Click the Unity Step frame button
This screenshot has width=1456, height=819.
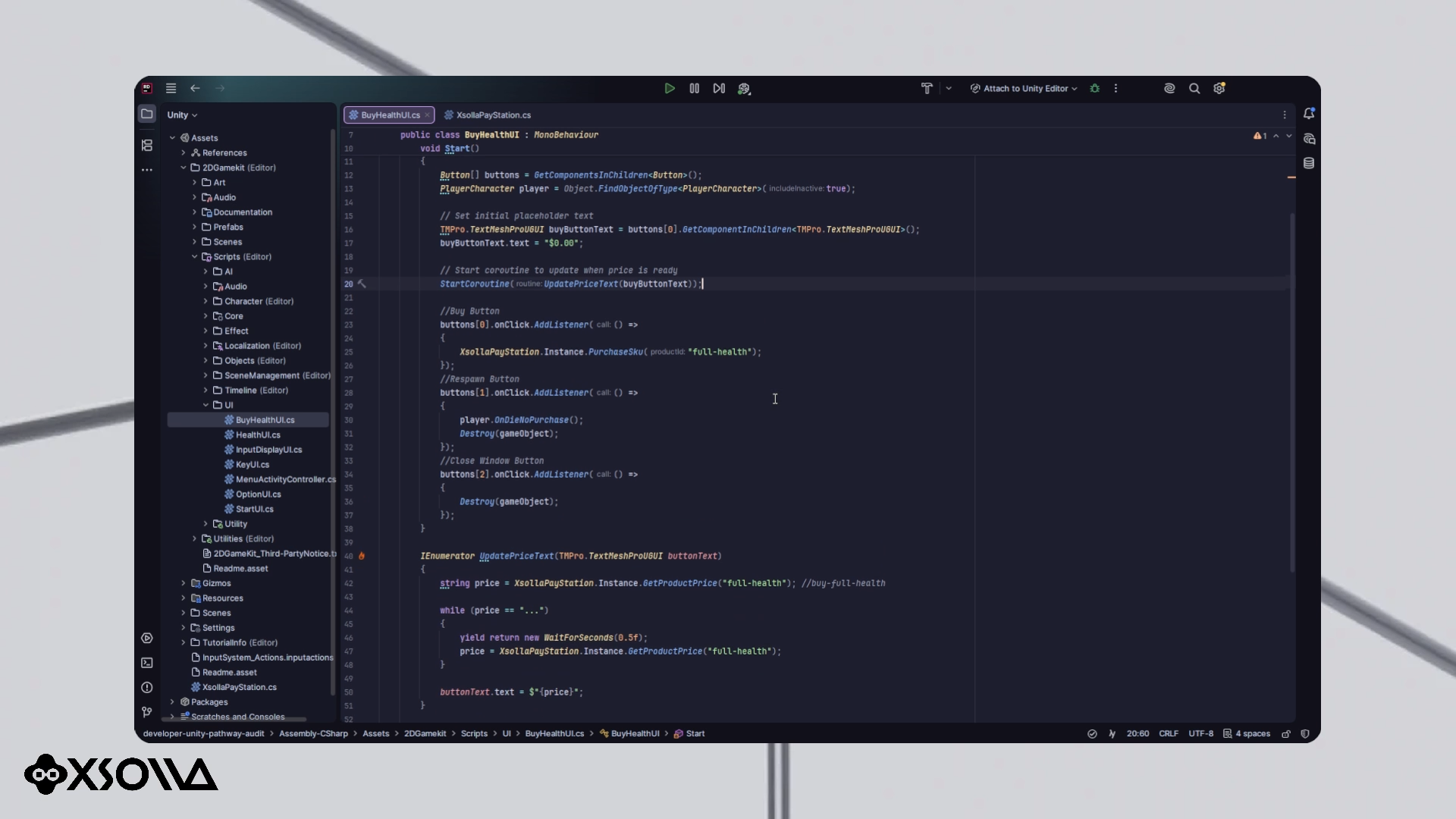pos(719,89)
